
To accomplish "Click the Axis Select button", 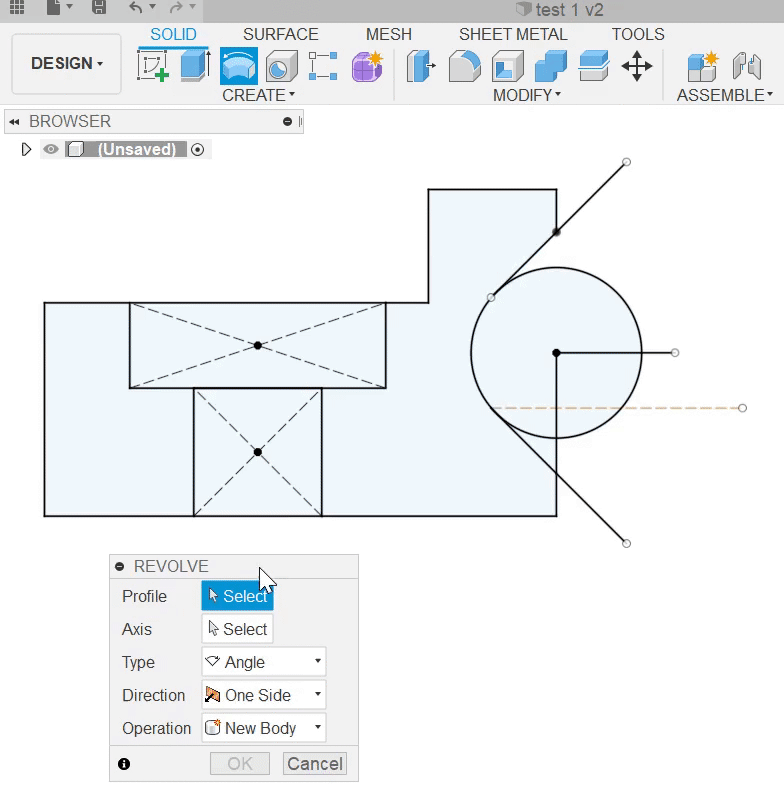I will pyautogui.click(x=237, y=629).
